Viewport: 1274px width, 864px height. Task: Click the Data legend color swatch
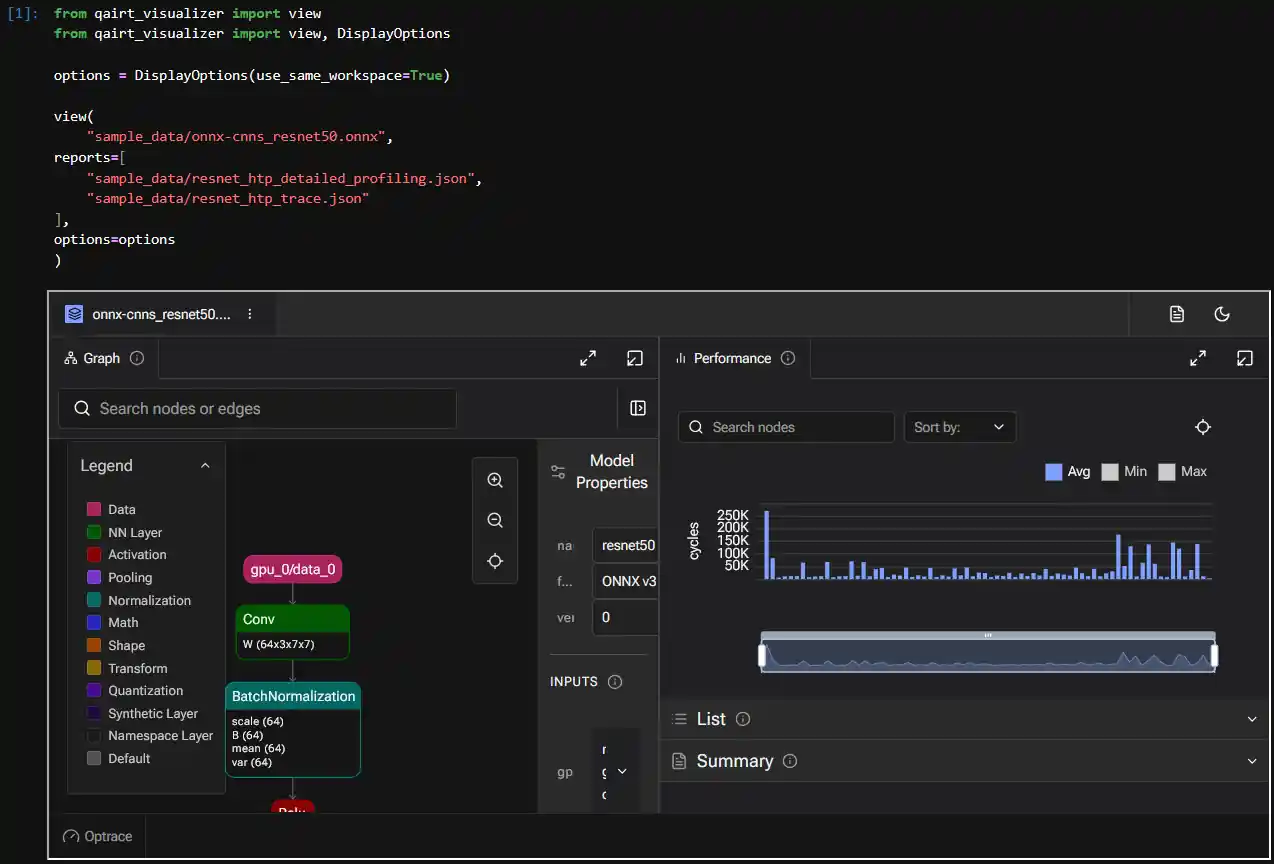click(x=94, y=510)
